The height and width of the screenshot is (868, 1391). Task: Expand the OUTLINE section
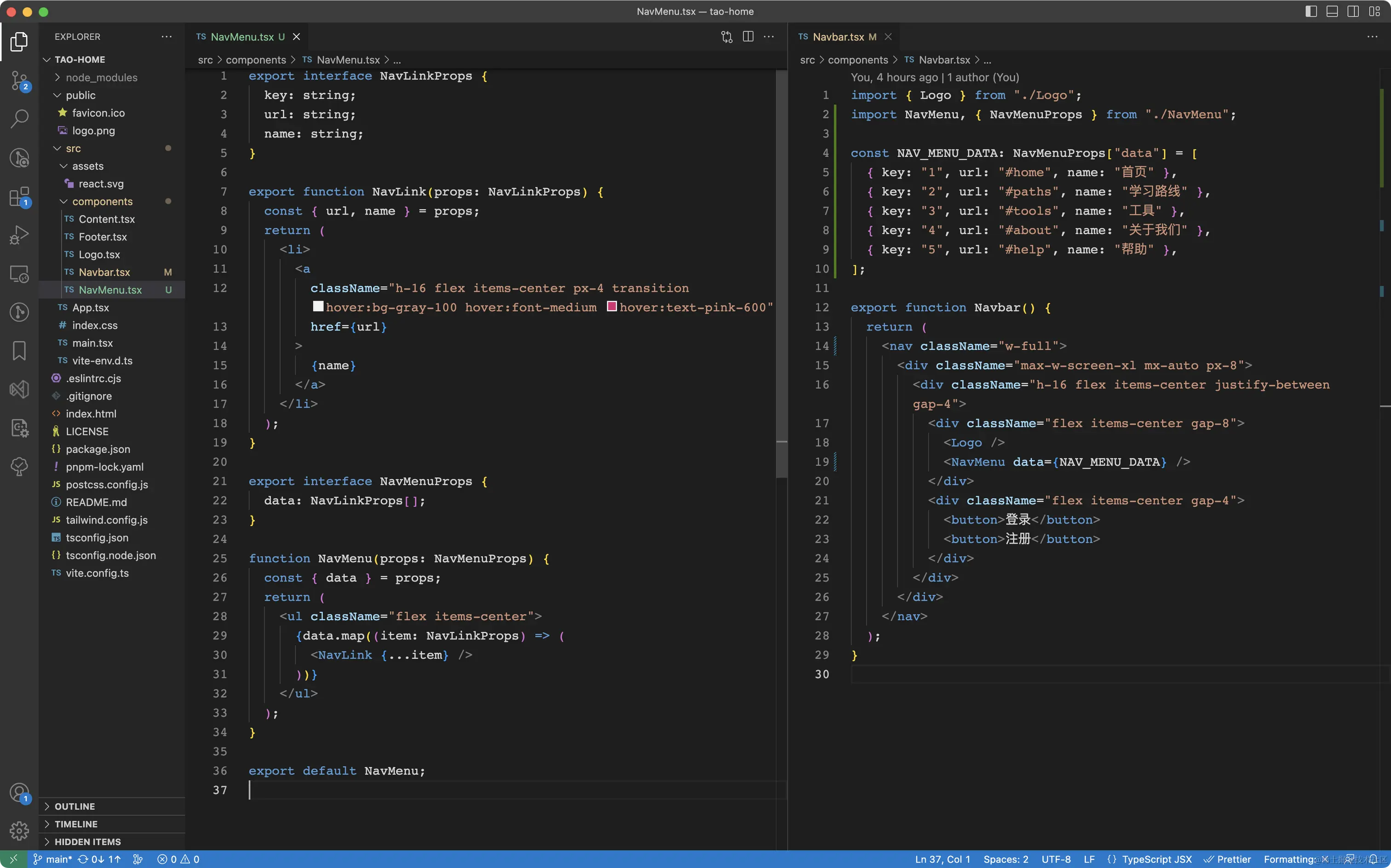(75, 806)
